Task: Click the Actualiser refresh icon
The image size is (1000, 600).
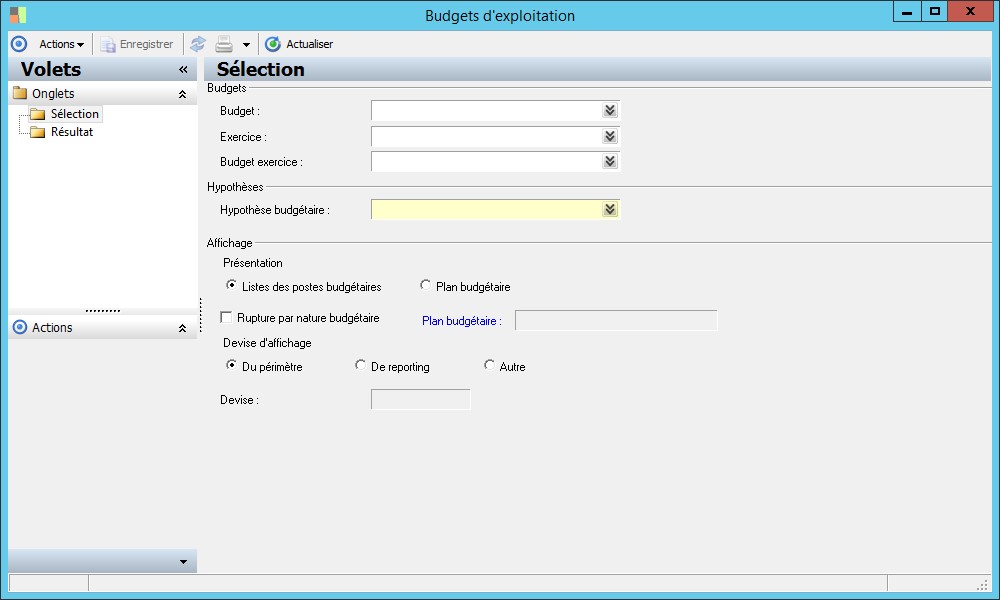Action: 273,44
